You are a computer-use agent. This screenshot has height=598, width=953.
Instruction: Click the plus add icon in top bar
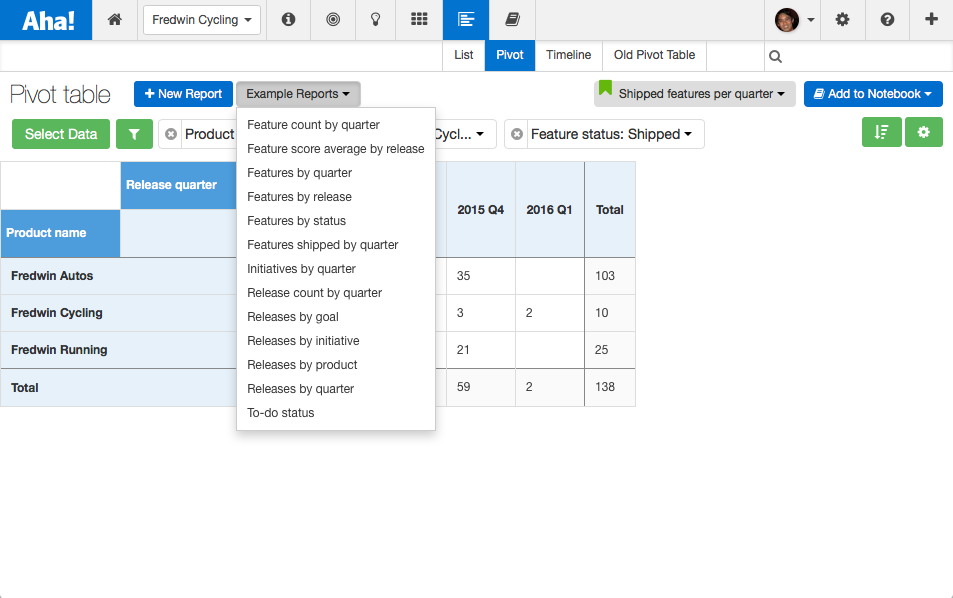coord(931,20)
